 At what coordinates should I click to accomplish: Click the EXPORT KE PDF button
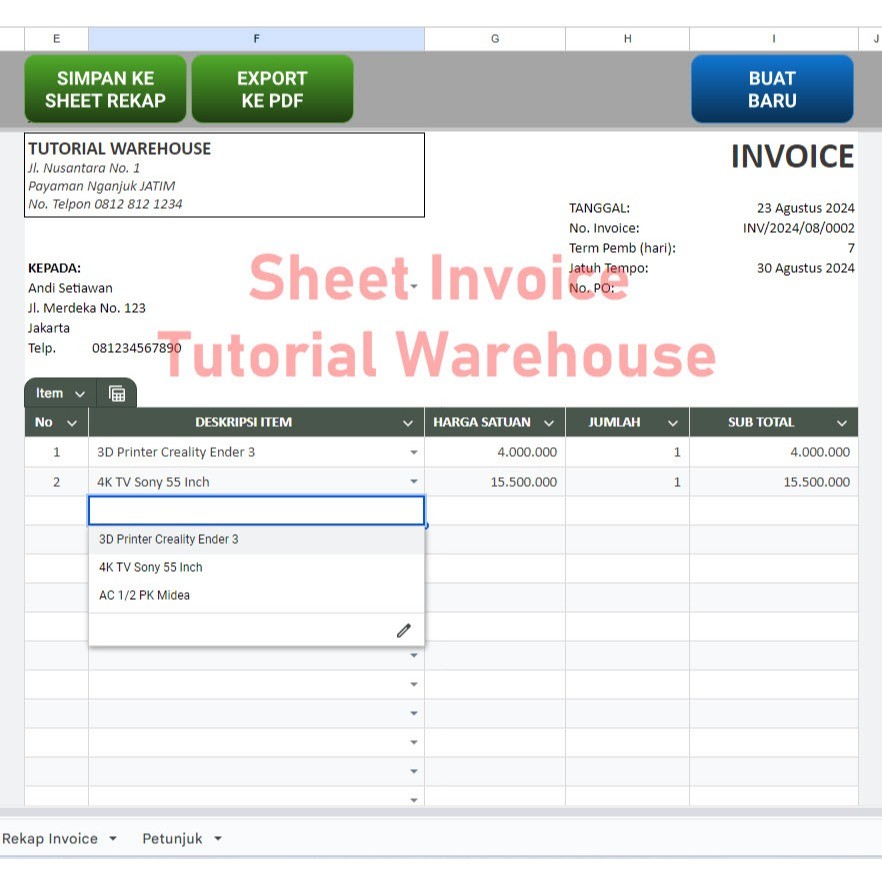point(272,88)
